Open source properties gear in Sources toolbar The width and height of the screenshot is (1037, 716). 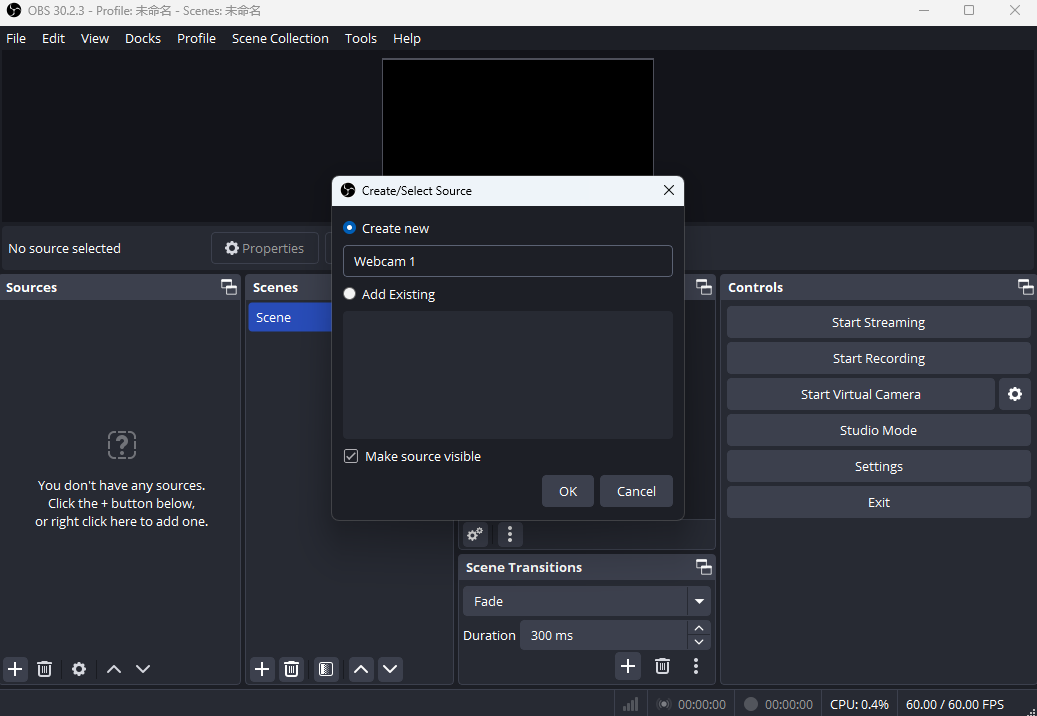click(x=79, y=669)
